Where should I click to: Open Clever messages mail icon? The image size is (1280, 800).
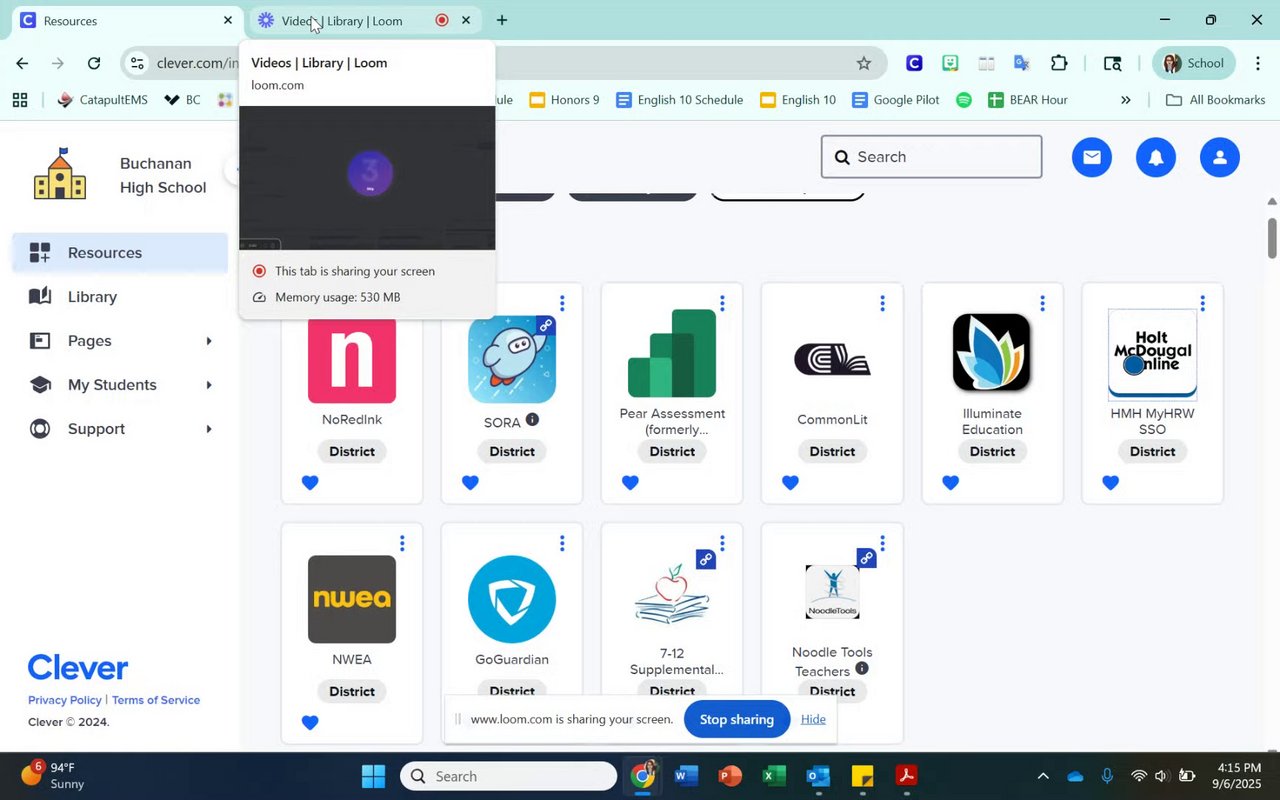[1092, 157]
